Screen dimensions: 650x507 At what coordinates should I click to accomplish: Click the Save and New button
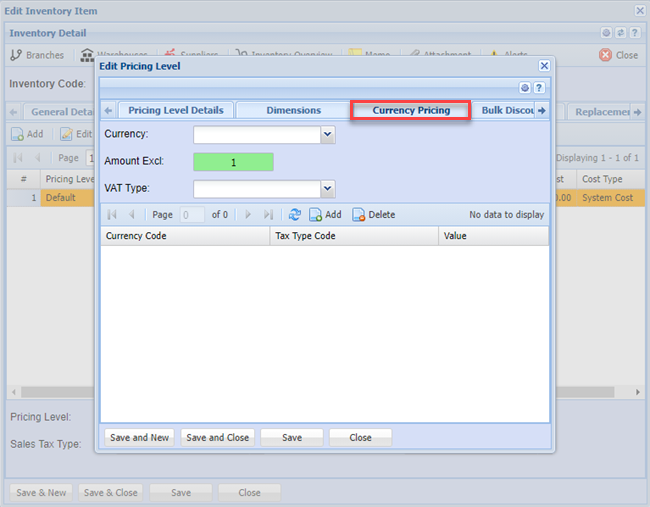pyautogui.click(x=138, y=437)
